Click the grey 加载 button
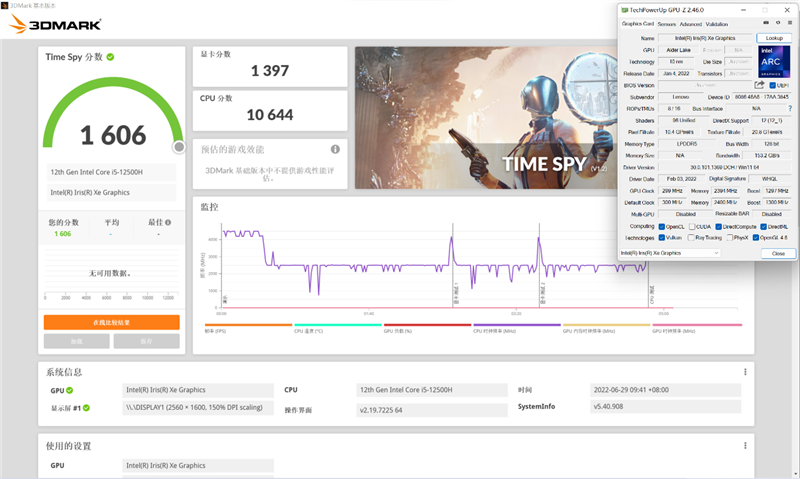 [x=77, y=341]
